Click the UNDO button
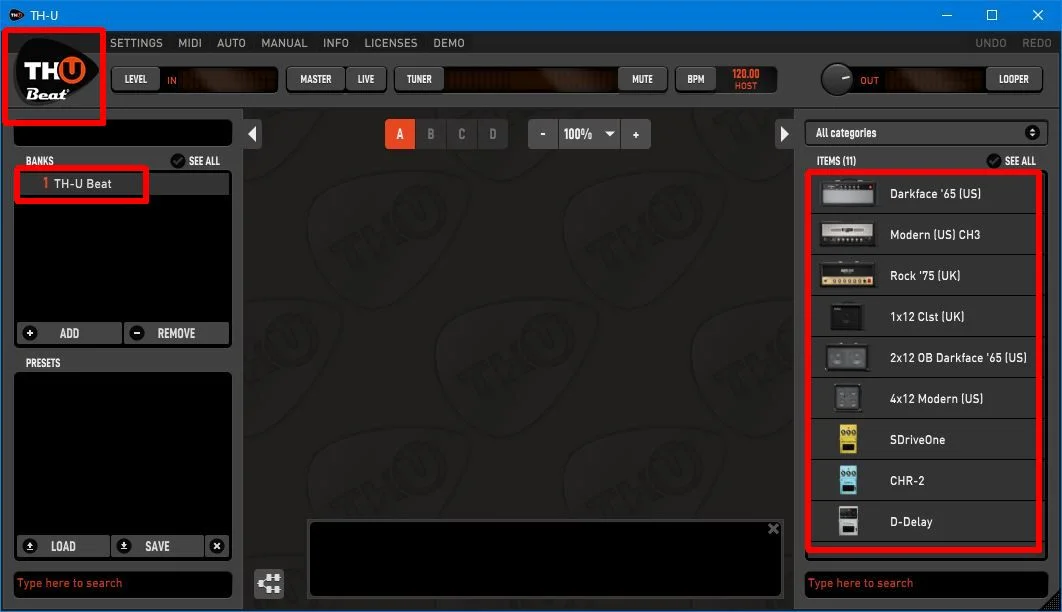Screen dimensions: 1062x612 tap(990, 43)
